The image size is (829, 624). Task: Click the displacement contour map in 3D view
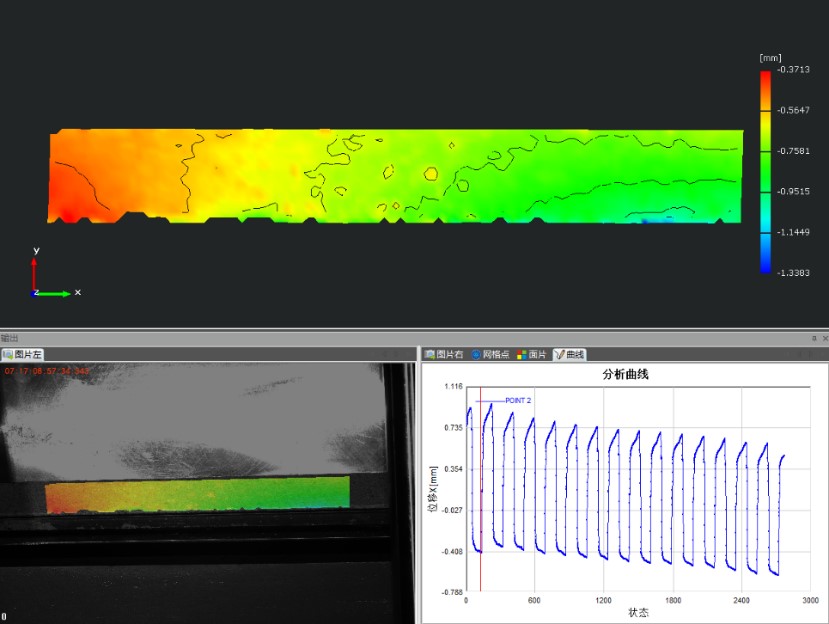click(395, 176)
